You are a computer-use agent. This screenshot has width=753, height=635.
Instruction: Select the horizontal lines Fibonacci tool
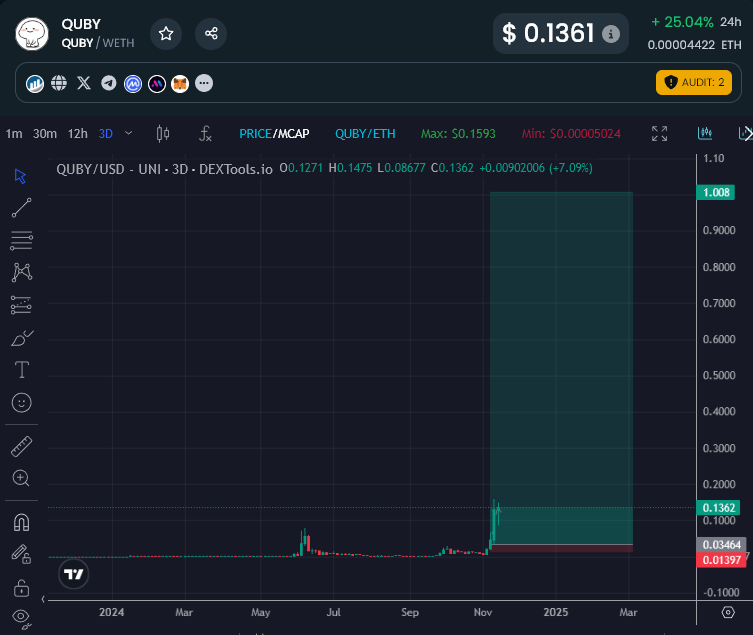coord(21,241)
